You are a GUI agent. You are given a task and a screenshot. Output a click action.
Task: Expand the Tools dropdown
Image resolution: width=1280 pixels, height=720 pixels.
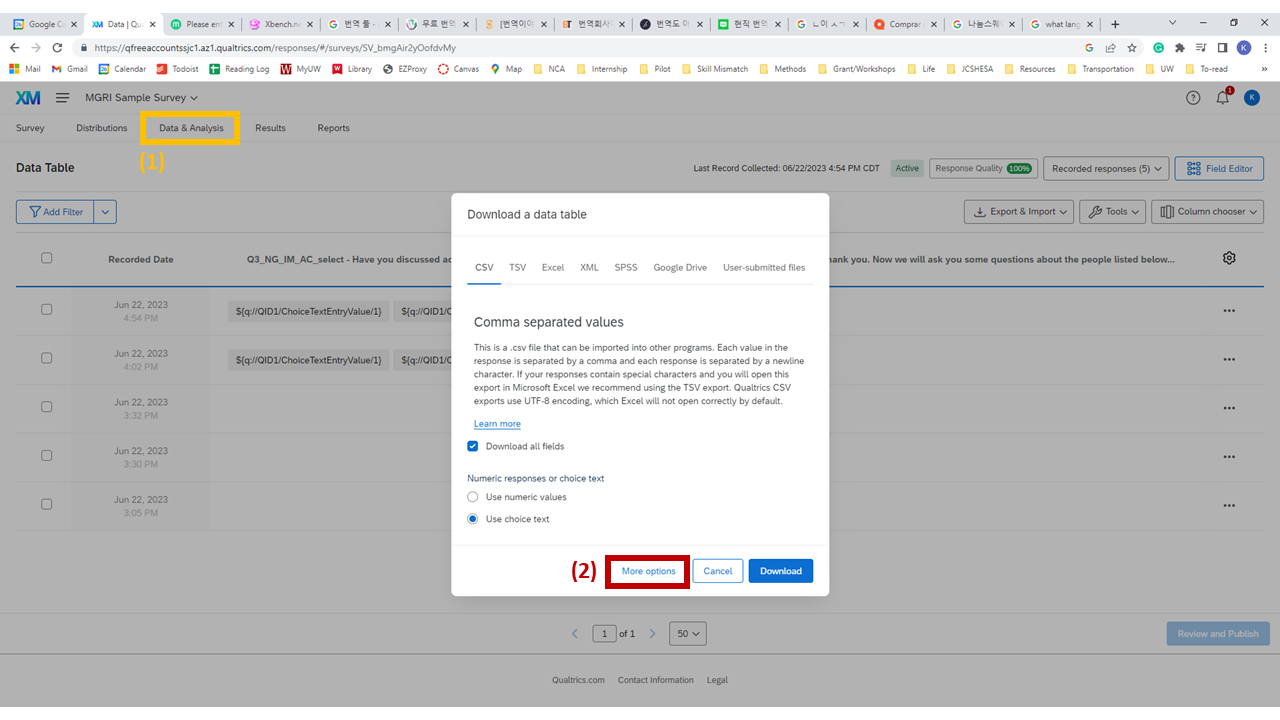pyautogui.click(x=1111, y=211)
